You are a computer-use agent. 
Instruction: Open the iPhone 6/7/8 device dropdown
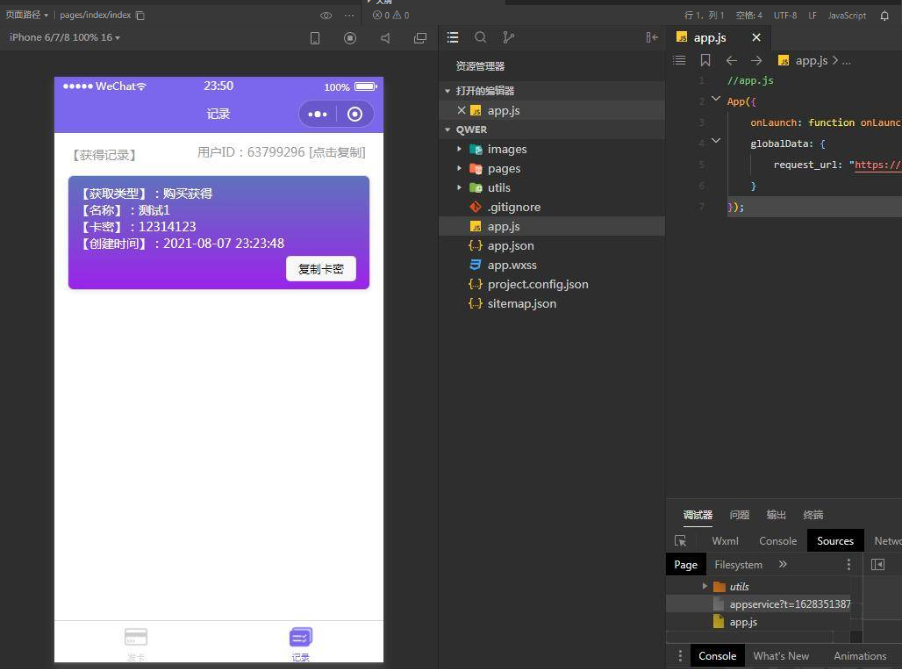65,38
